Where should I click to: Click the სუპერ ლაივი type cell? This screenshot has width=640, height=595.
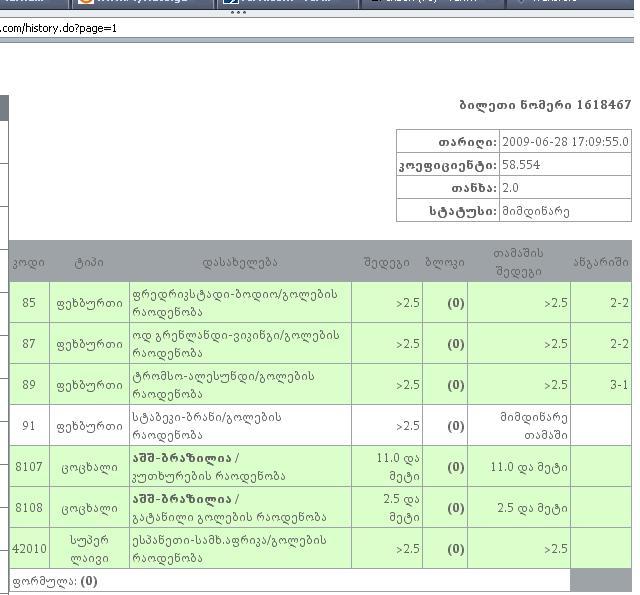click(x=89, y=549)
